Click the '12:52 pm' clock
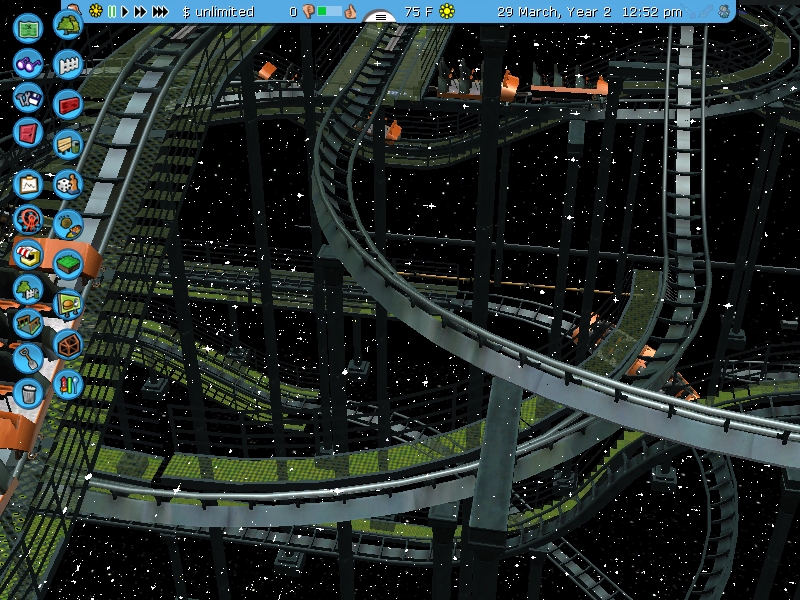Screen dimensions: 800x600 pyautogui.click(x=652, y=12)
